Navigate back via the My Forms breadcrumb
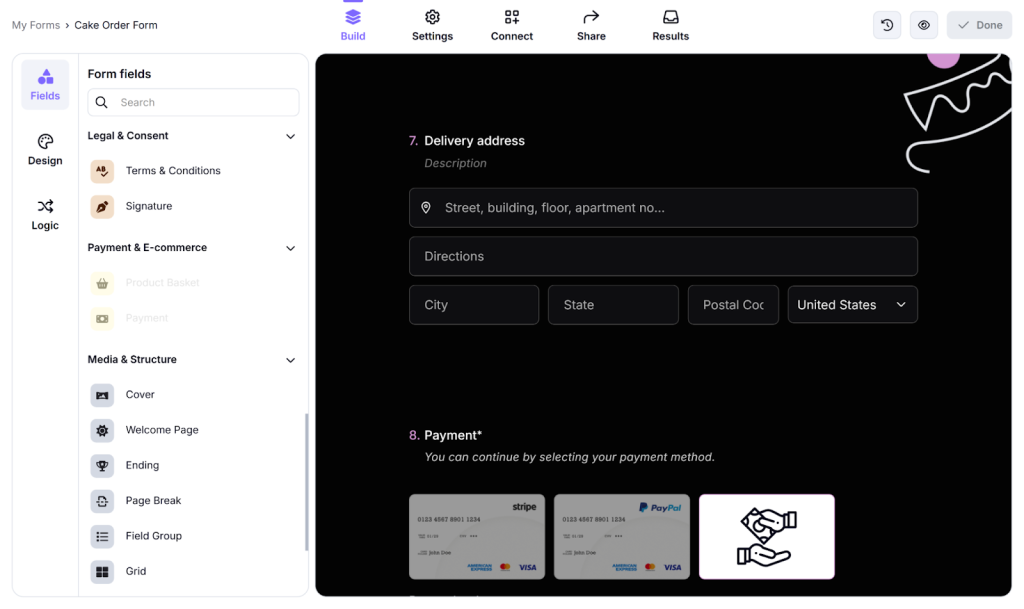1024x609 pixels. (35, 24)
